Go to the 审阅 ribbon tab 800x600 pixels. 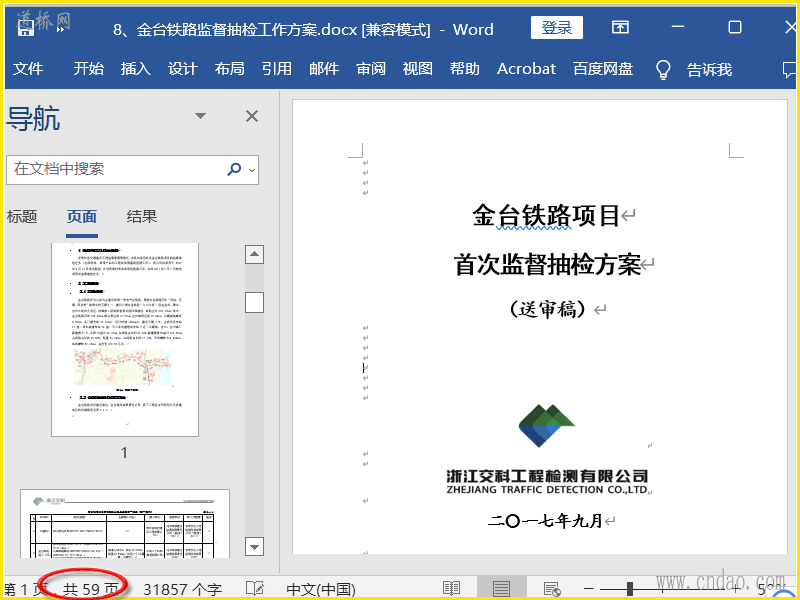pos(371,69)
